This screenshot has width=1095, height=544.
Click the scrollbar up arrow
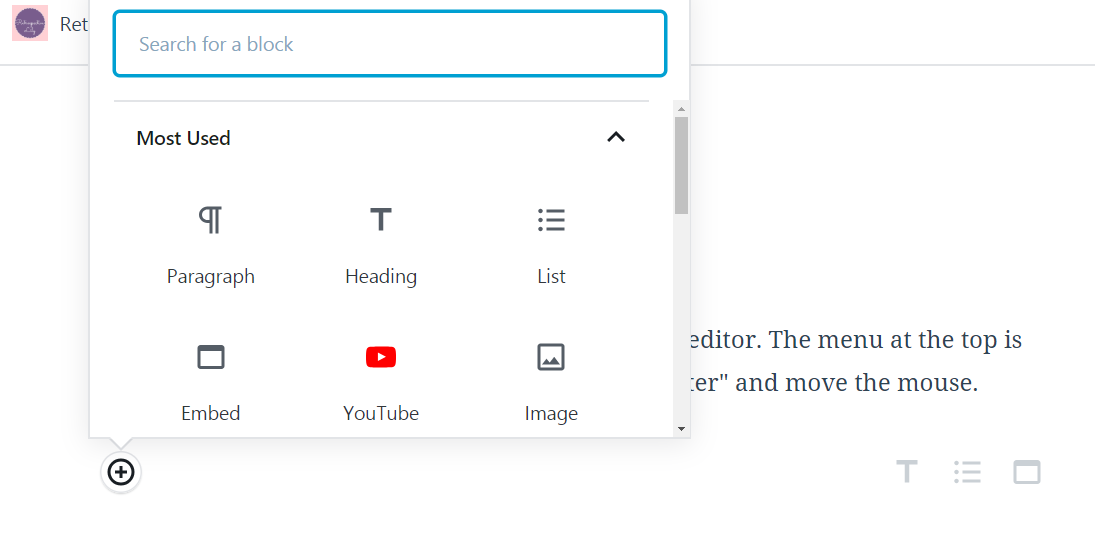click(682, 109)
